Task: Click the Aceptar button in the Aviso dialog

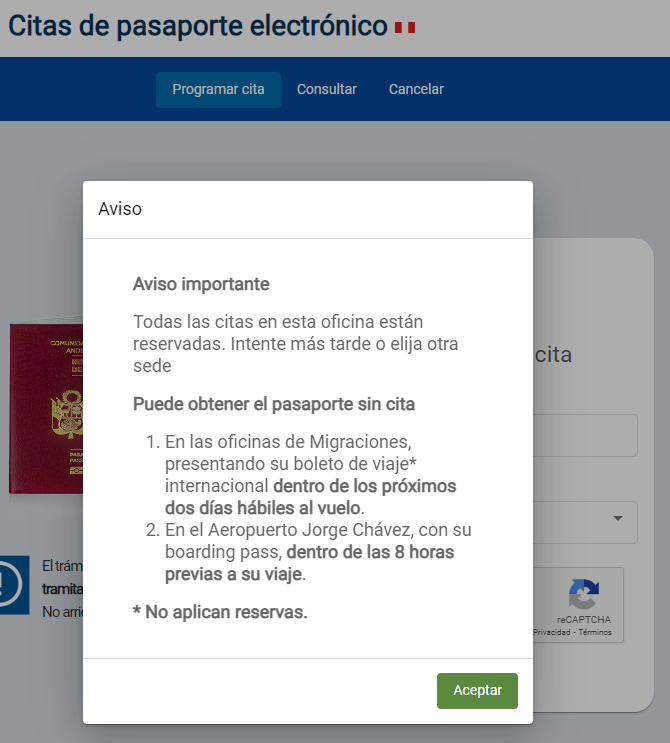Action: [477, 690]
